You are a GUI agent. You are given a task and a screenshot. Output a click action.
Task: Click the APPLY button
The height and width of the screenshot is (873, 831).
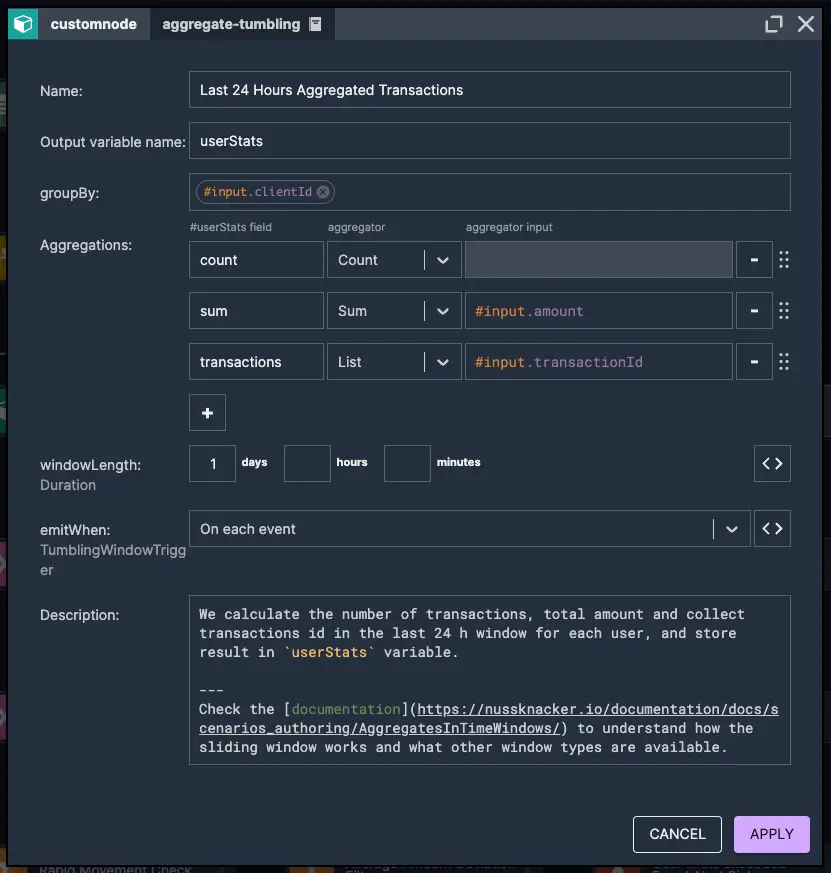pos(771,834)
